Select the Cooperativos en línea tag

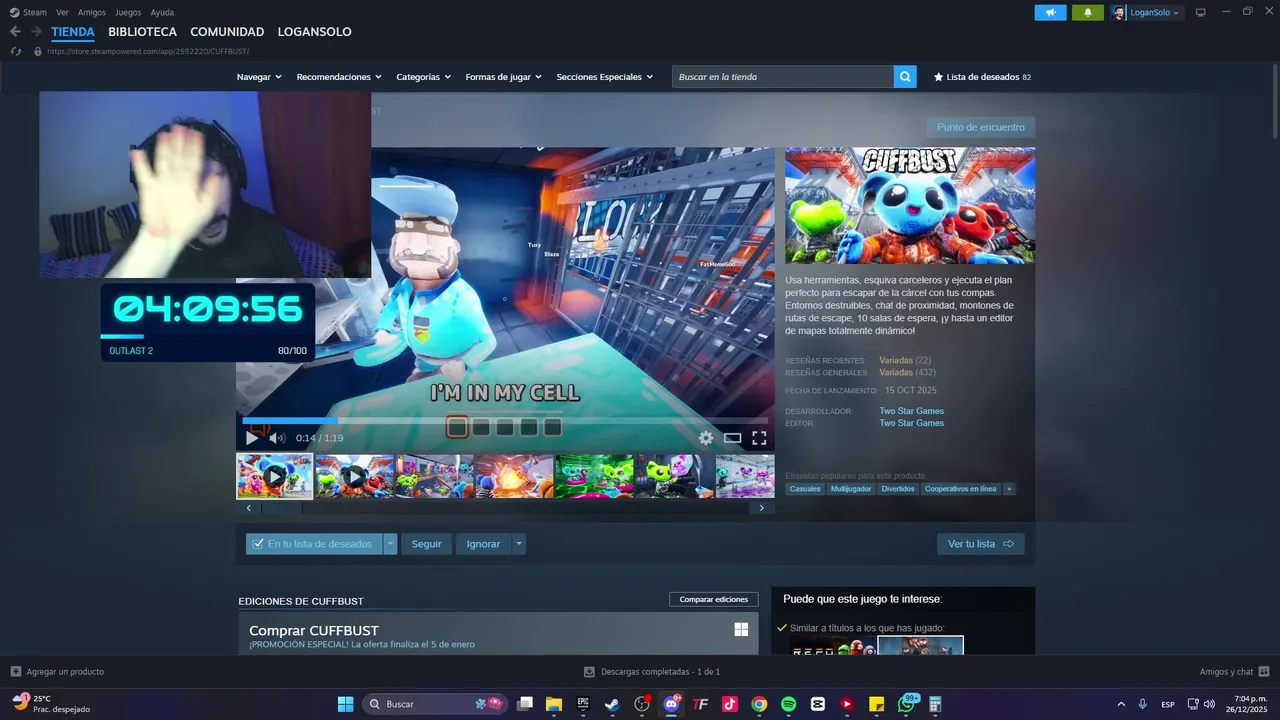960,489
